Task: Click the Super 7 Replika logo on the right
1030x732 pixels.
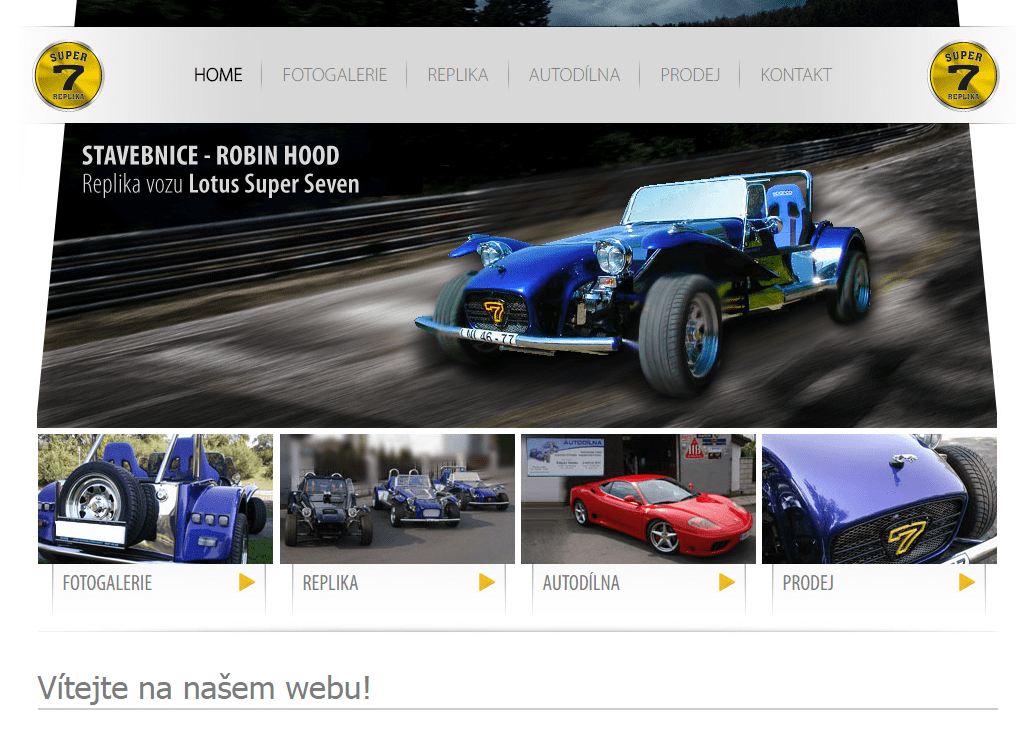Action: [963, 76]
